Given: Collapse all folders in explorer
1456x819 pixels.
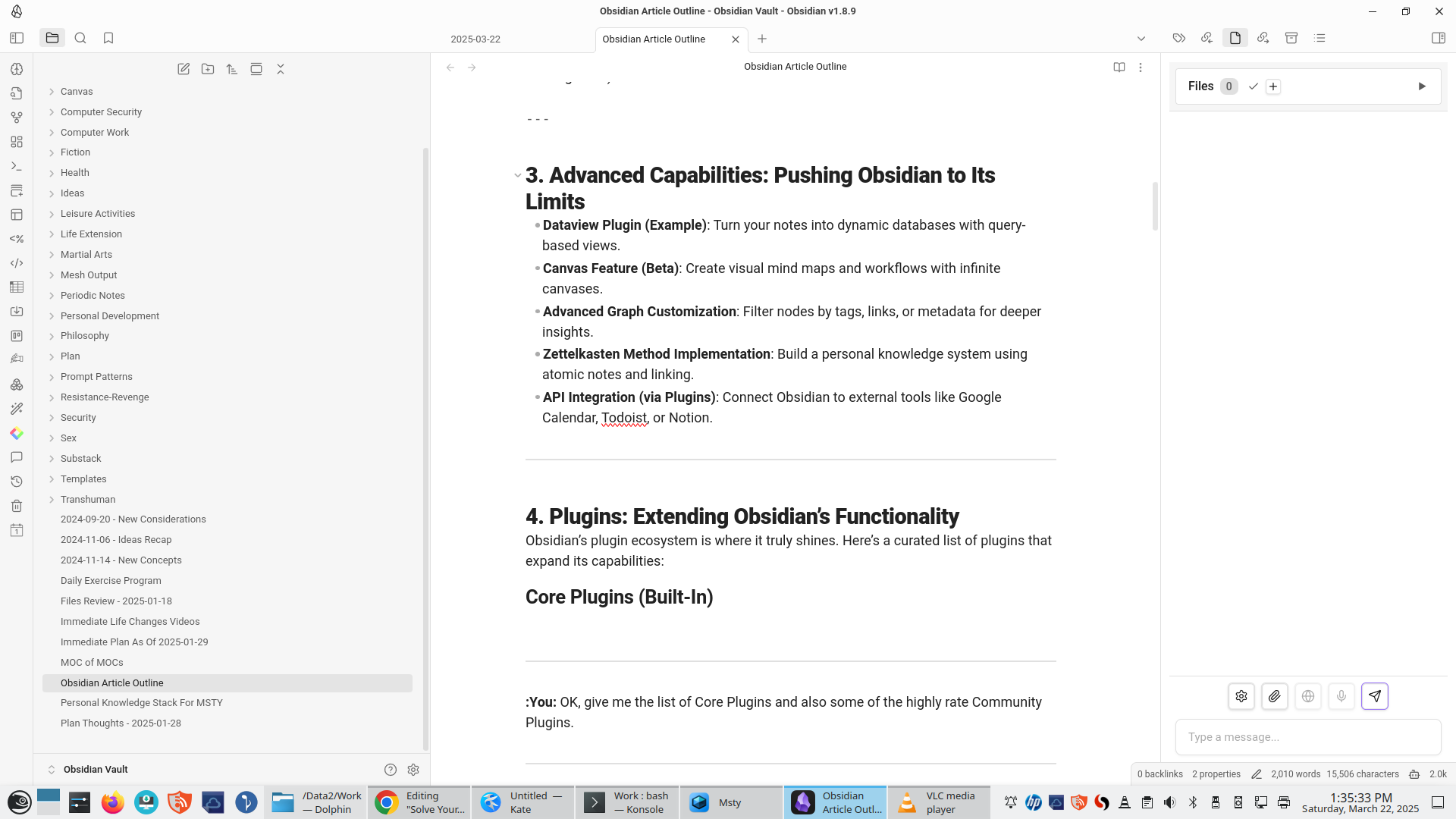Looking at the screenshot, I should tap(281, 69).
